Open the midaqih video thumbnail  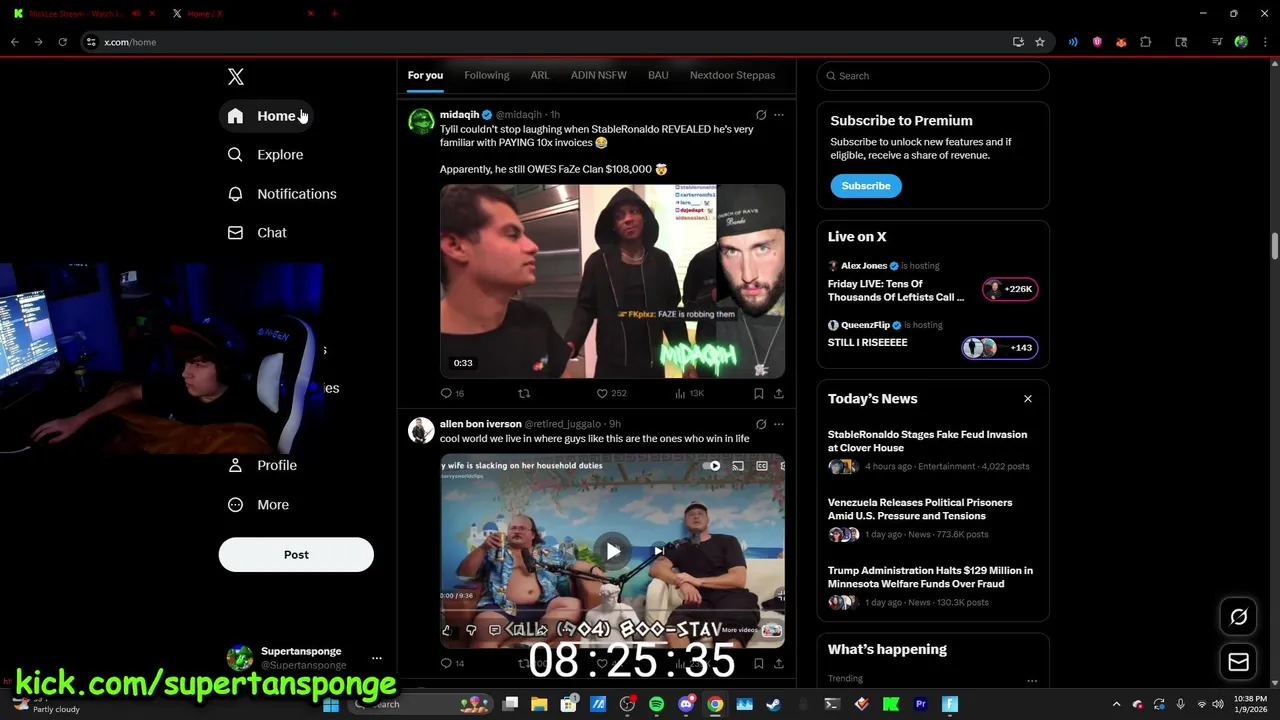point(613,281)
